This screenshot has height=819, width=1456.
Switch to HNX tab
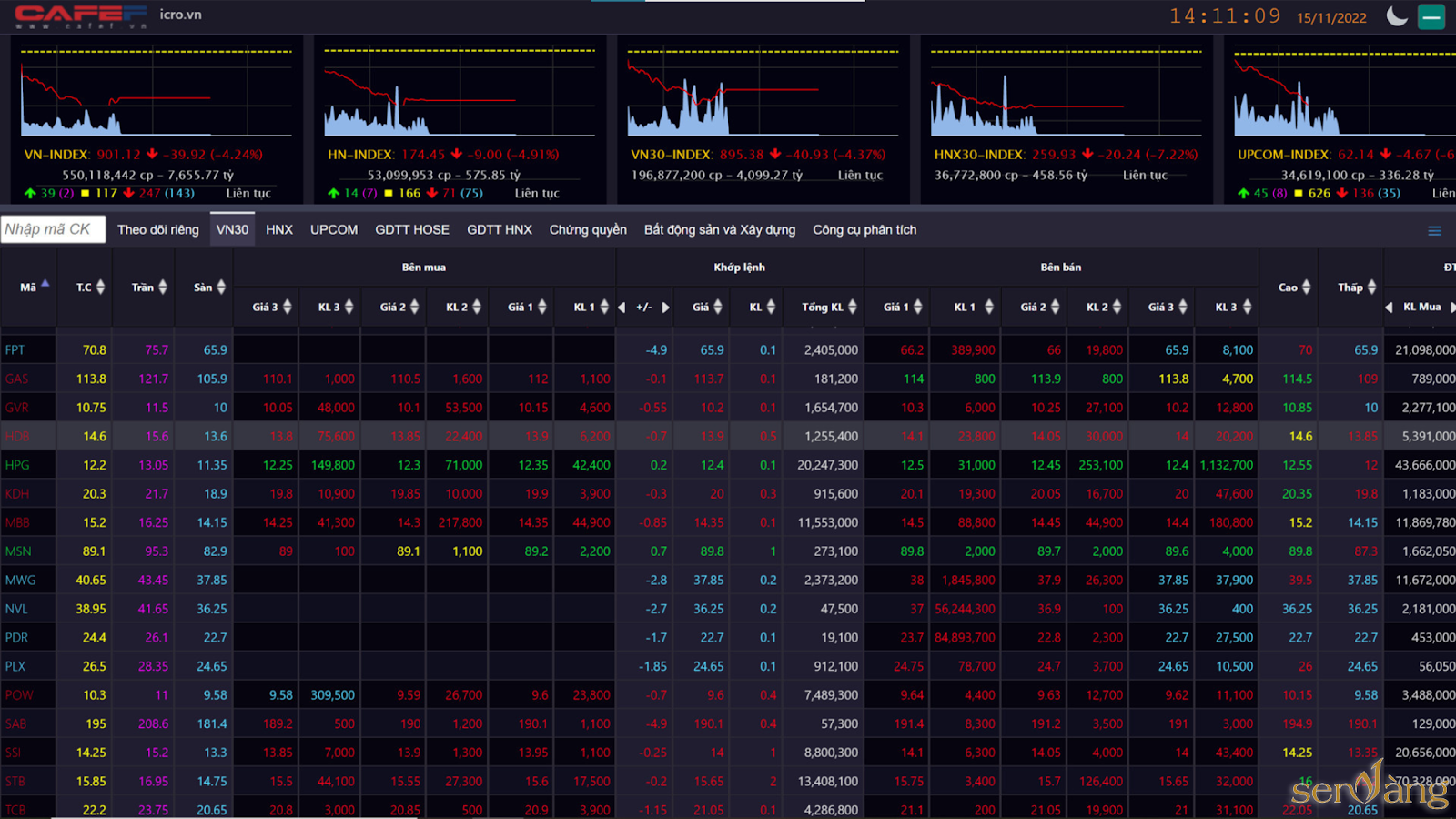tap(279, 229)
